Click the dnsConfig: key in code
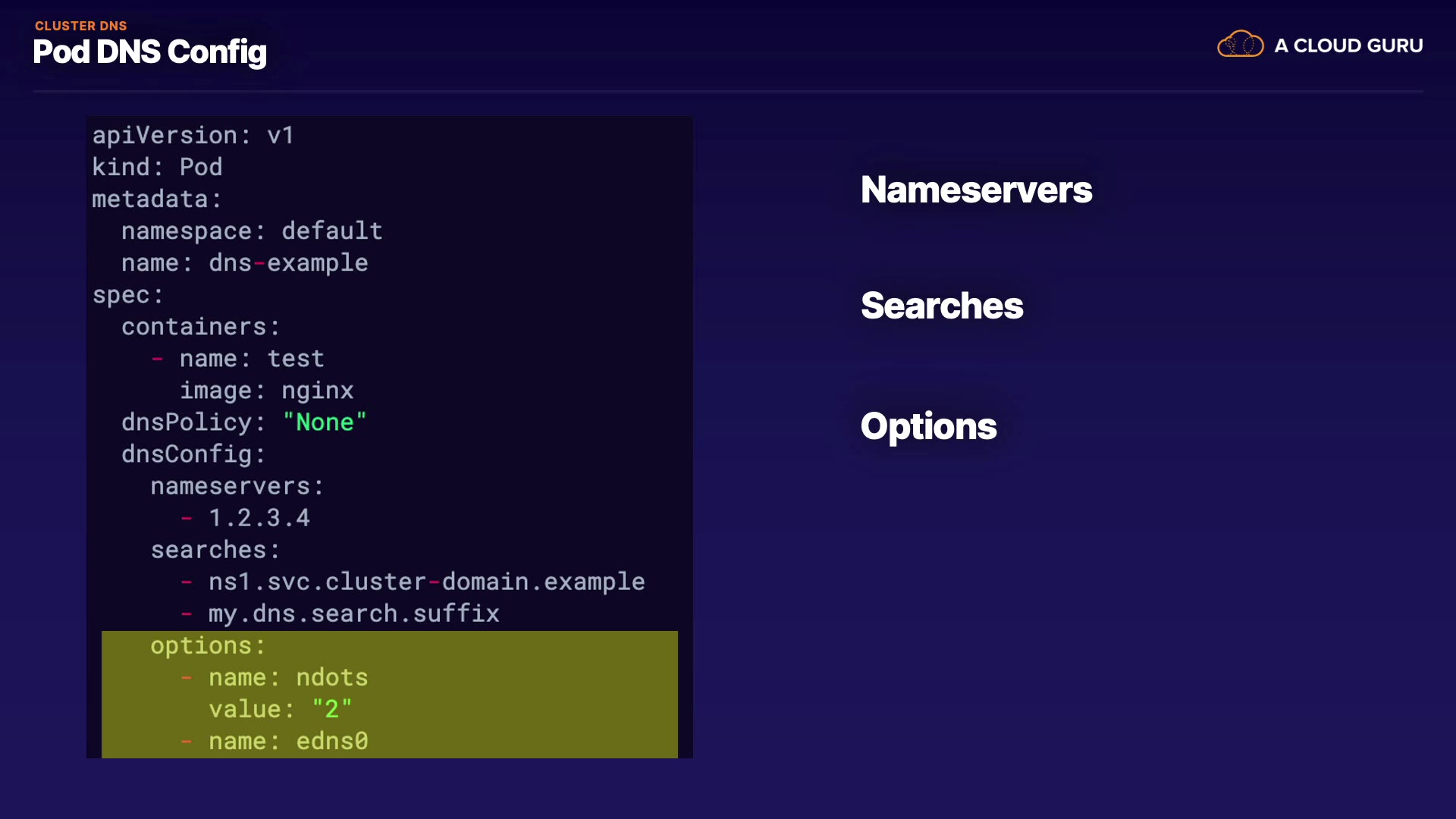The image size is (1456, 819). tap(193, 453)
